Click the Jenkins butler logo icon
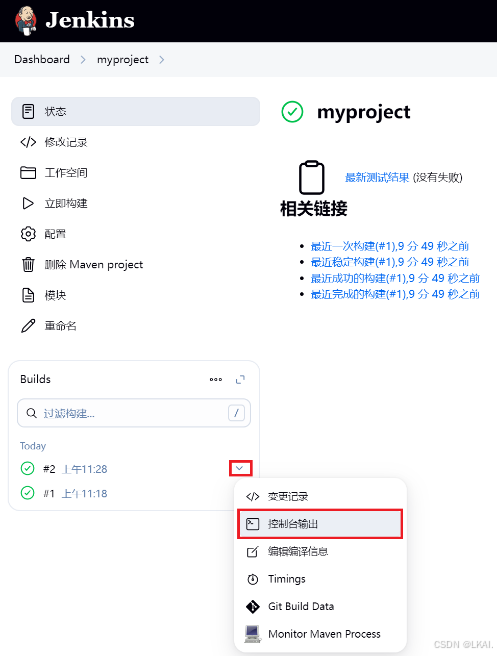Image resolution: width=497 pixels, height=656 pixels. [x=26, y=21]
